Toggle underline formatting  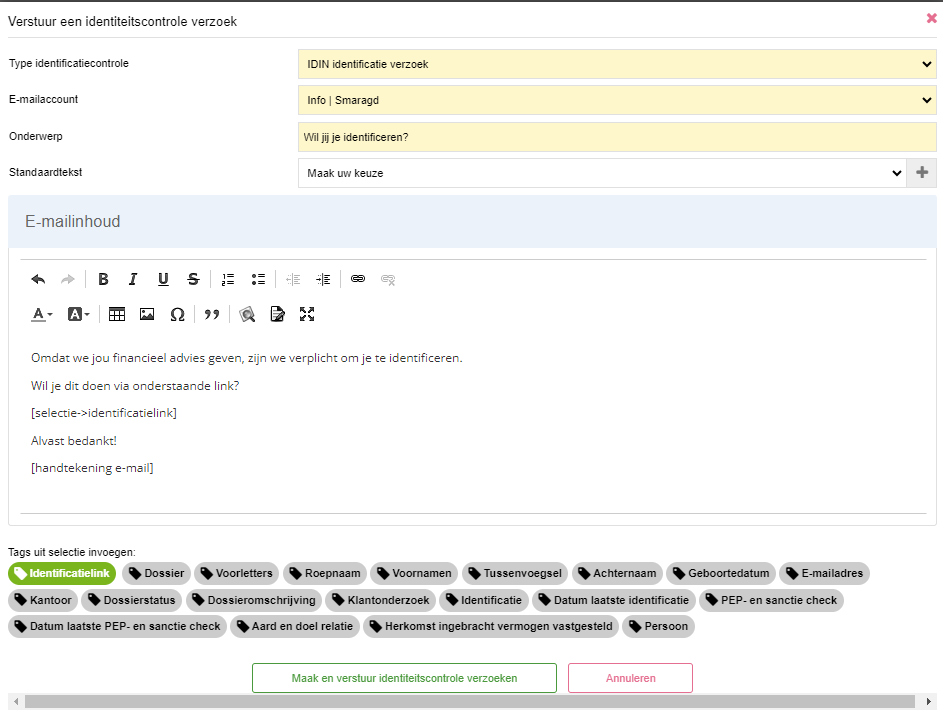tap(163, 279)
